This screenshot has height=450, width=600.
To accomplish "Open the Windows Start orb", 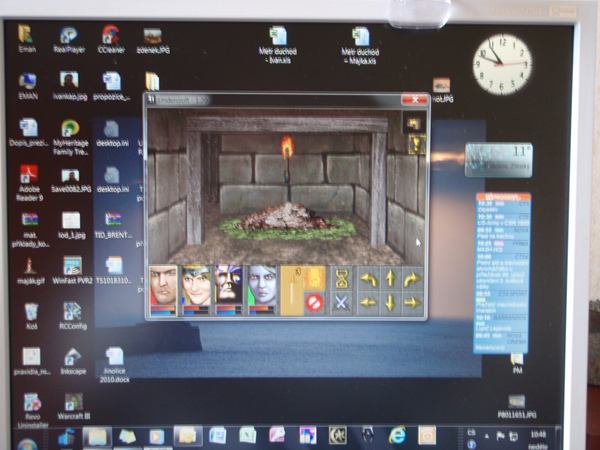I will pos(28,443).
